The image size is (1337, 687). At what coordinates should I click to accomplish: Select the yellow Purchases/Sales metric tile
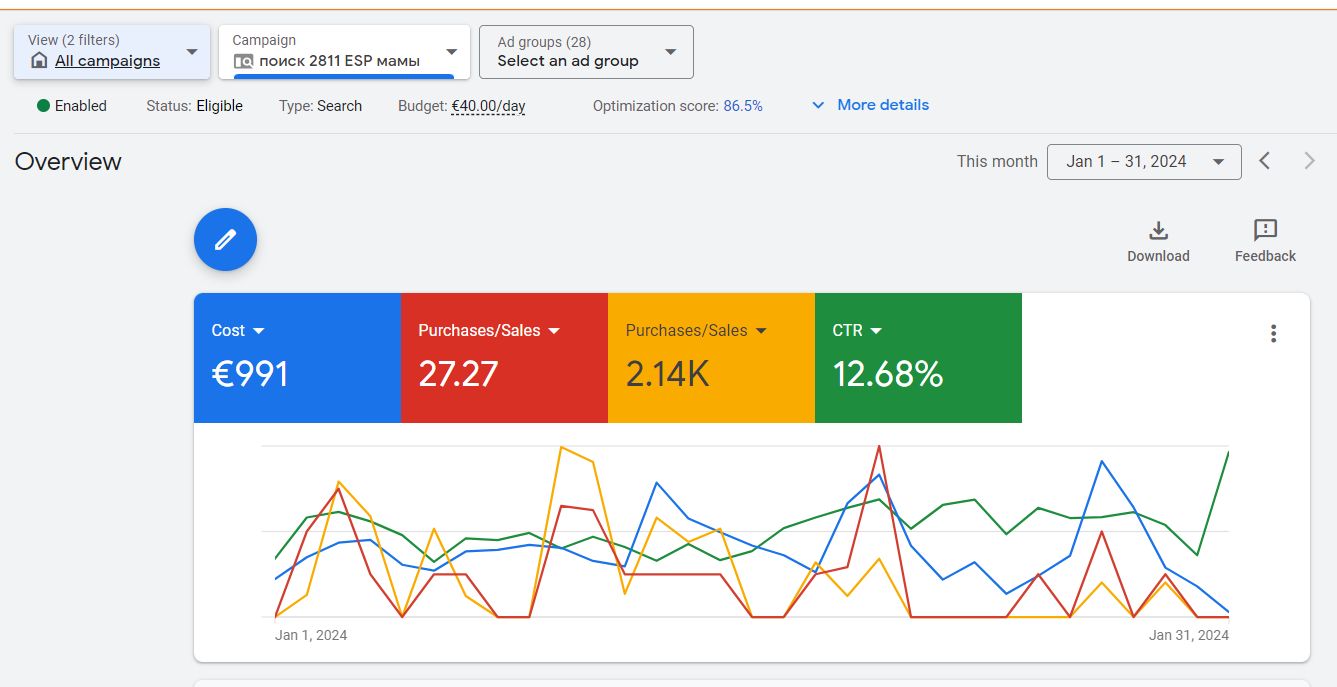point(711,357)
